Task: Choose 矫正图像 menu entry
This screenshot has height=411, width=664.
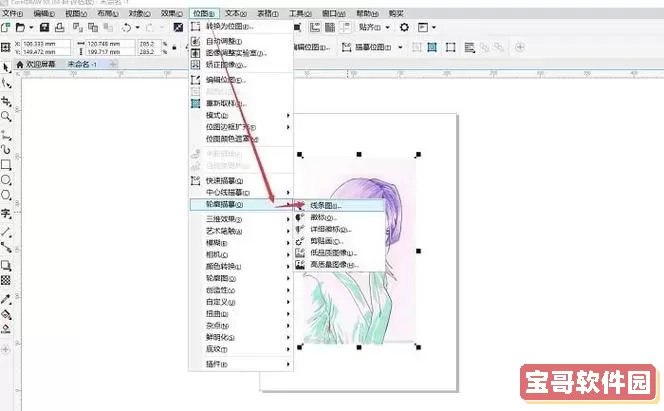Action: (x=241, y=65)
